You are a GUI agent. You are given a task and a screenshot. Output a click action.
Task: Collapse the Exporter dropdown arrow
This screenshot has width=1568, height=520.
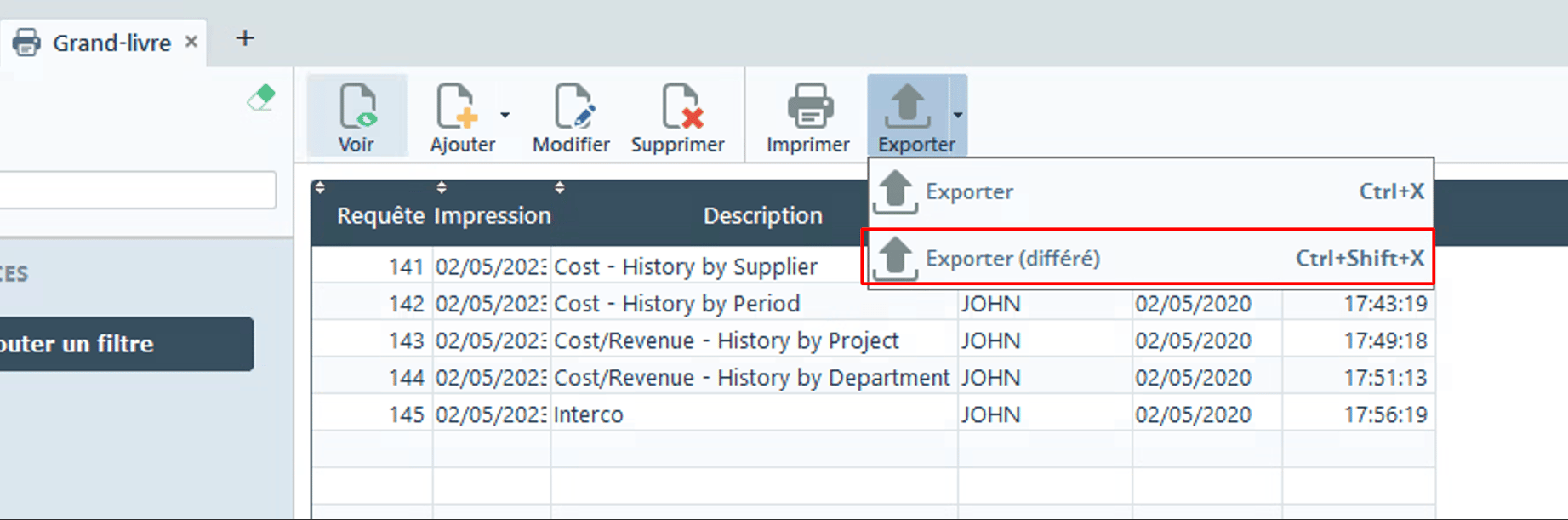coord(958,115)
